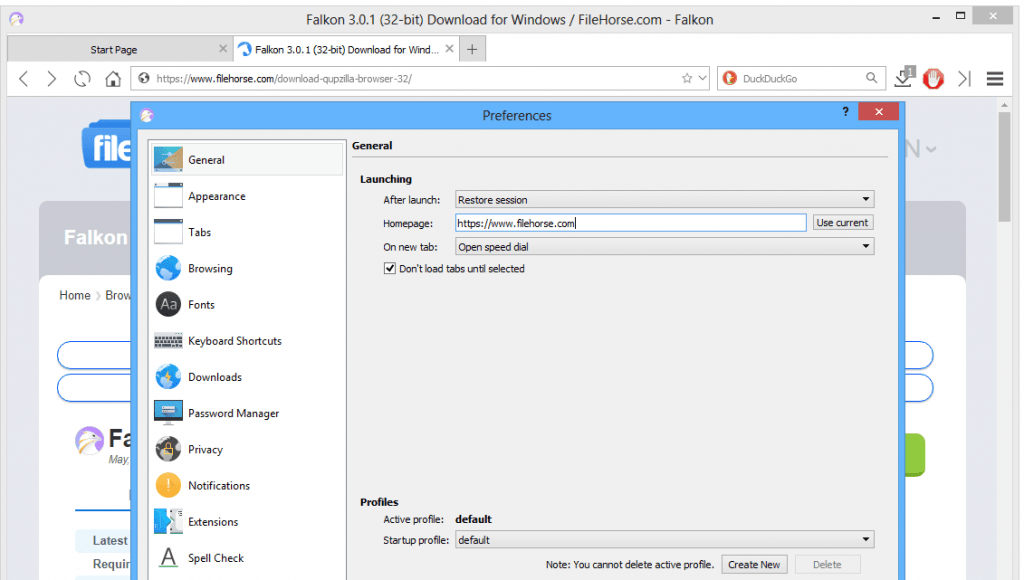Click the Home breadcrumb link on webpage

[74, 295]
